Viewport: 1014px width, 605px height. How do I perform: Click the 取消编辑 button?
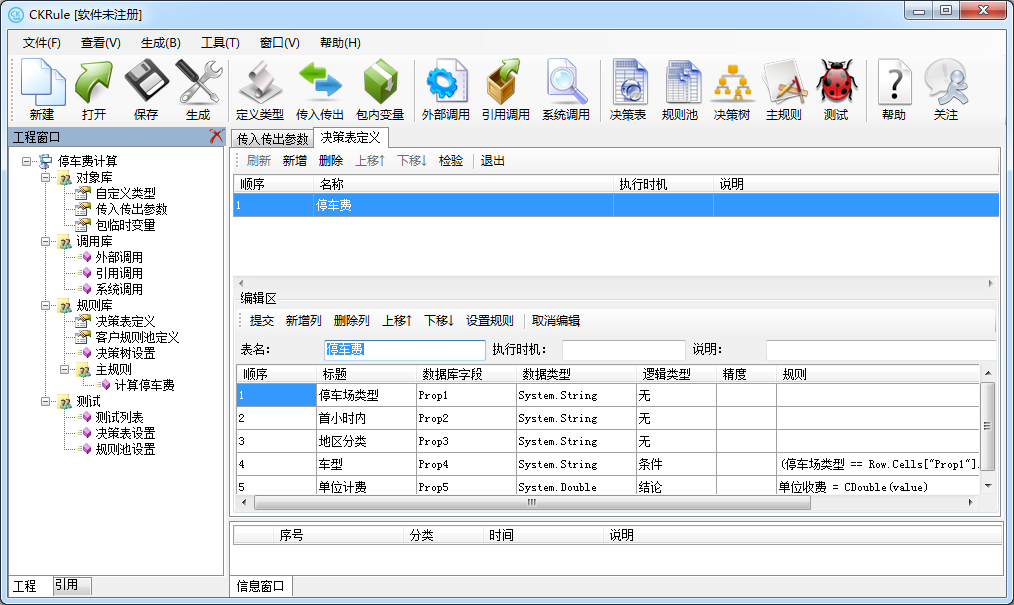(x=556, y=321)
